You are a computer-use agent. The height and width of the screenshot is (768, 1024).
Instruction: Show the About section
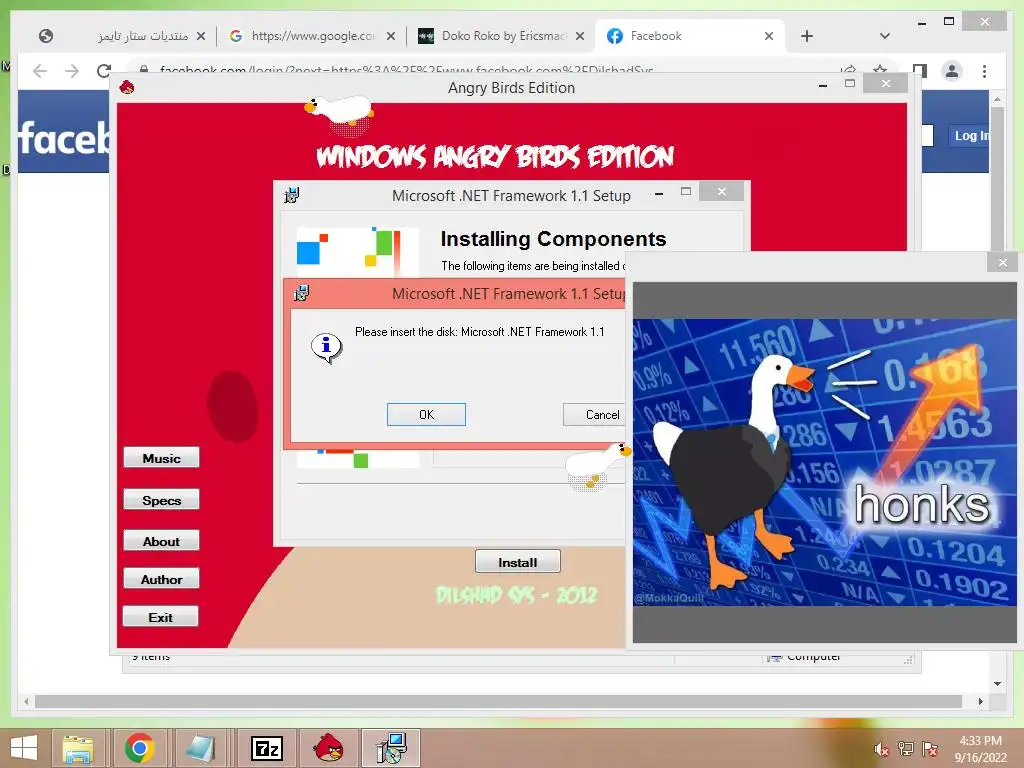(x=161, y=541)
